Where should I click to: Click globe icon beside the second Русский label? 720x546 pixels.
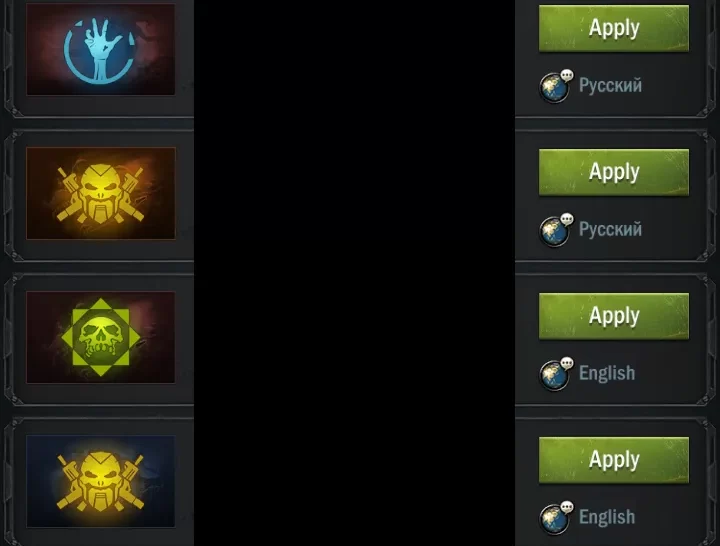pyautogui.click(x=556, y=230)
